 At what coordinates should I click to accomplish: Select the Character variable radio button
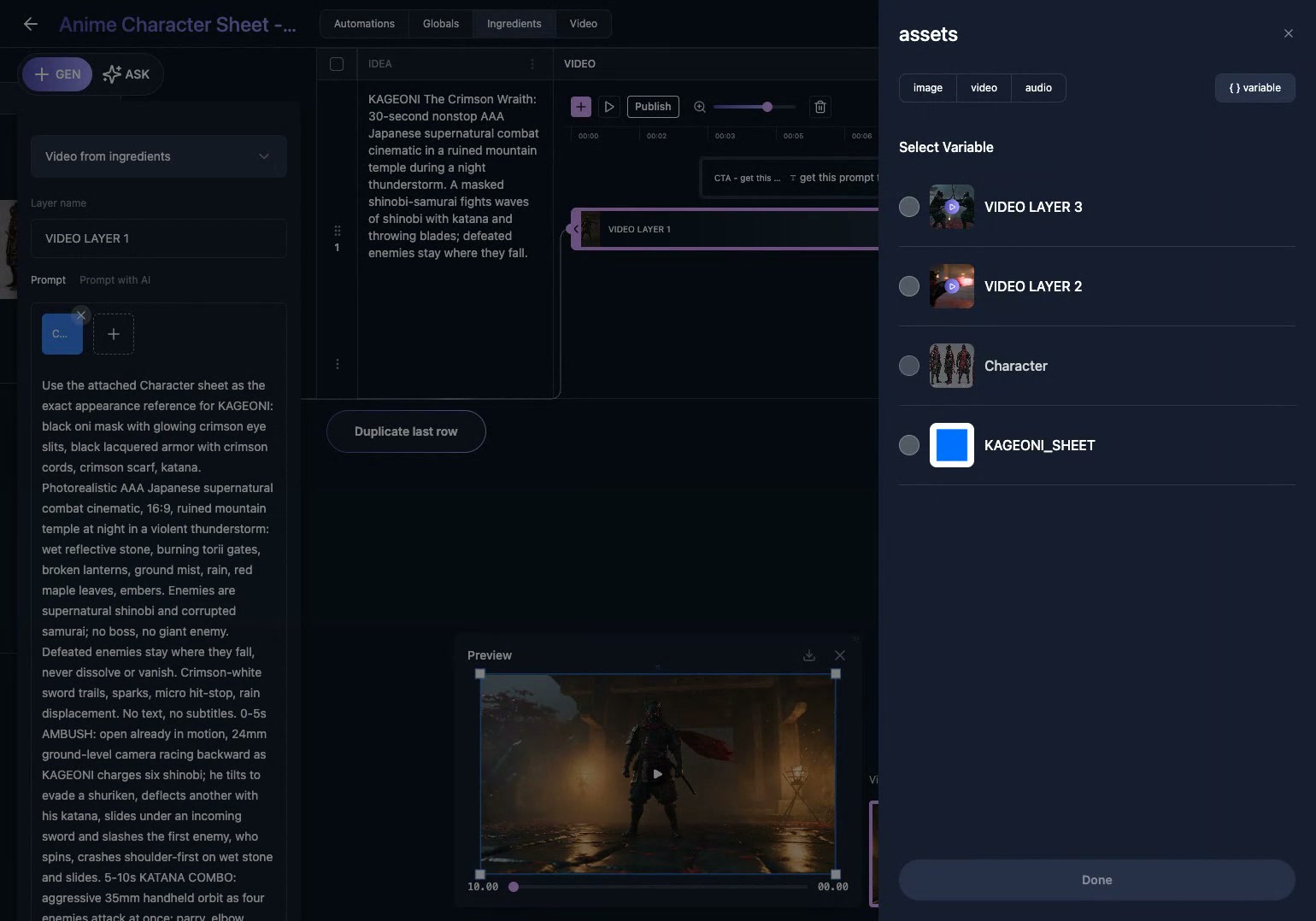909,366
